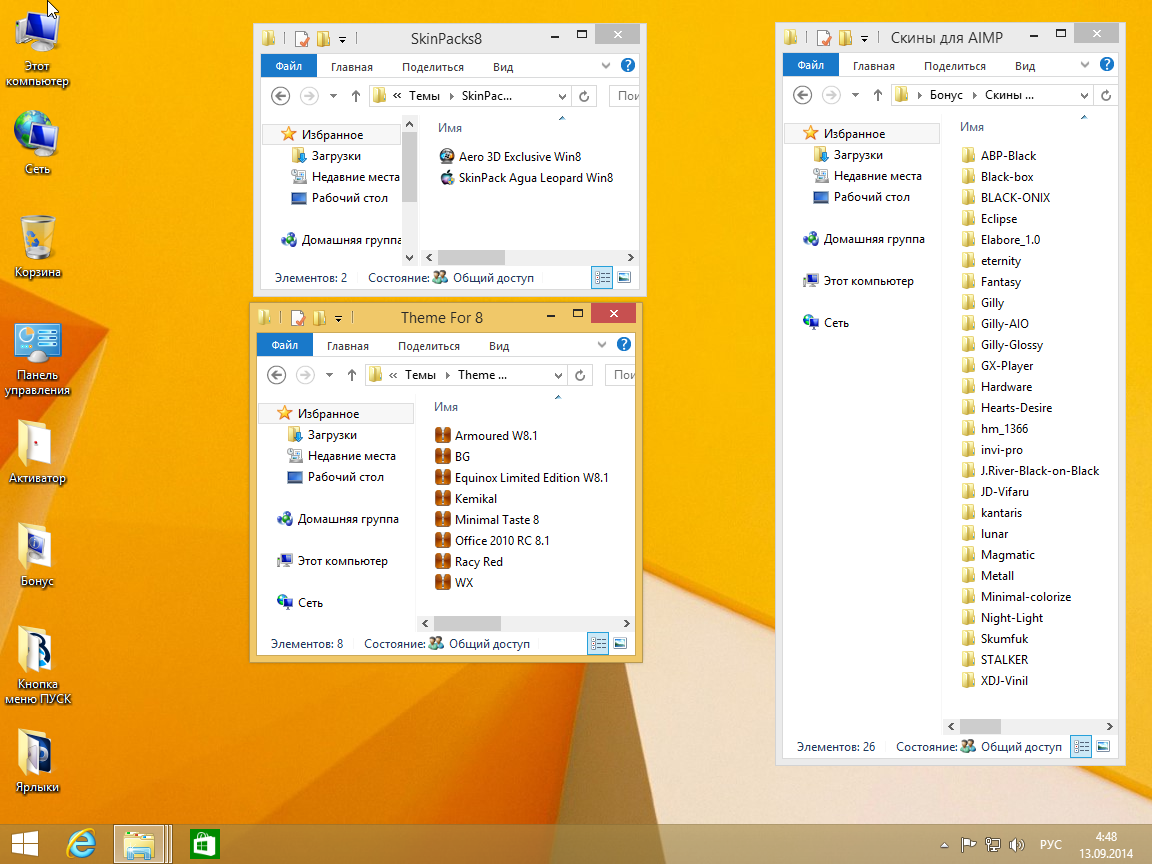The height and width of the screenshot is (864, 1152).
Task: Open Поделиться tab in Theme For 8
Action: pyautogui.click(x=428, y=346)
